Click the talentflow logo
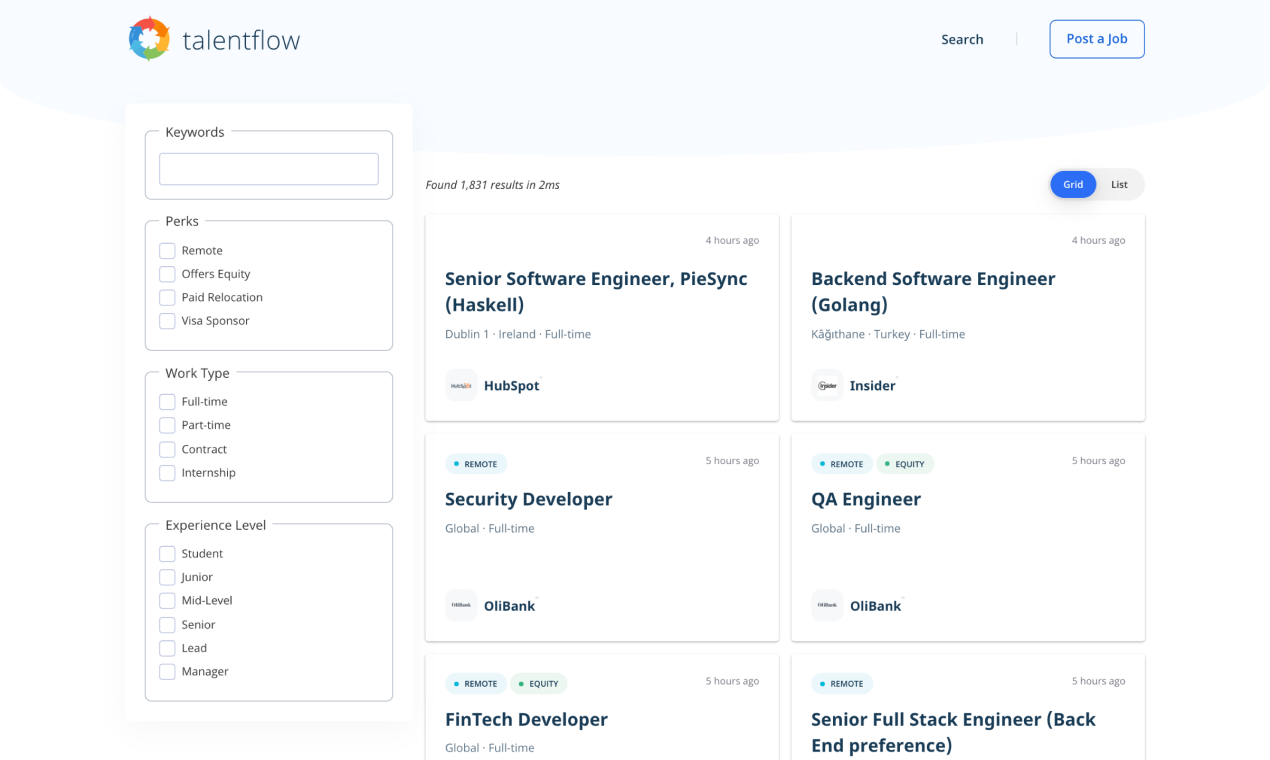Screen dimensions: 1270x760 tap(213, 39)
